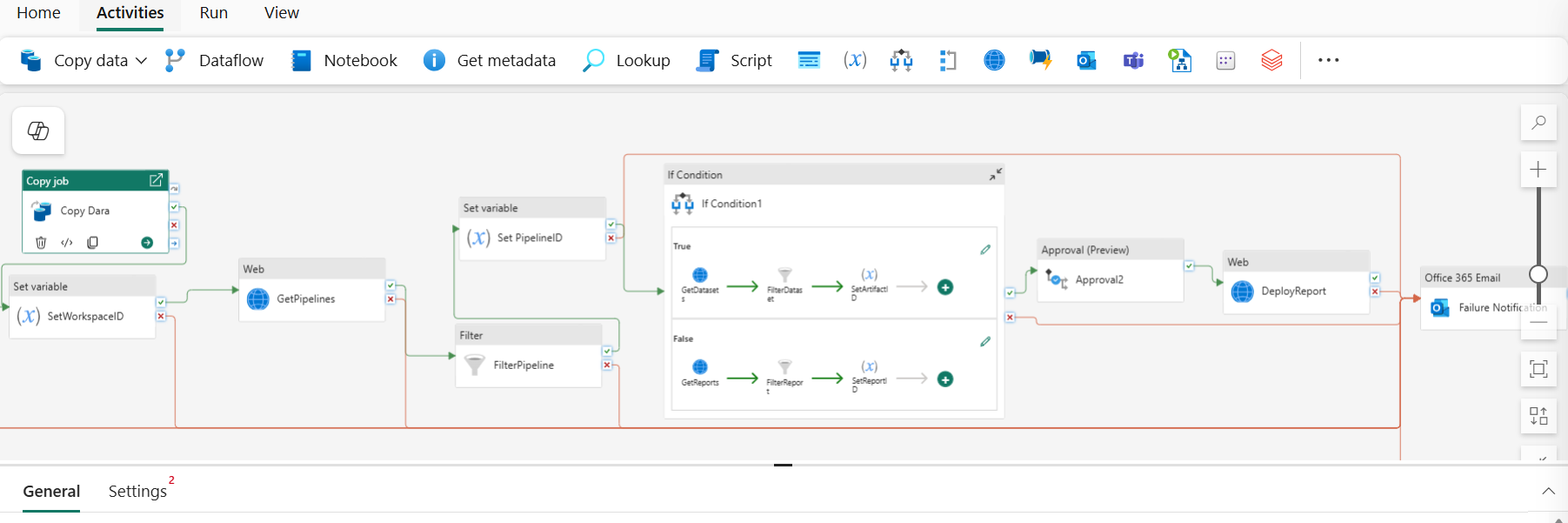Add a Get metadata activity
This screenshot has width=1568, height=523.
[x=490, y=60]
